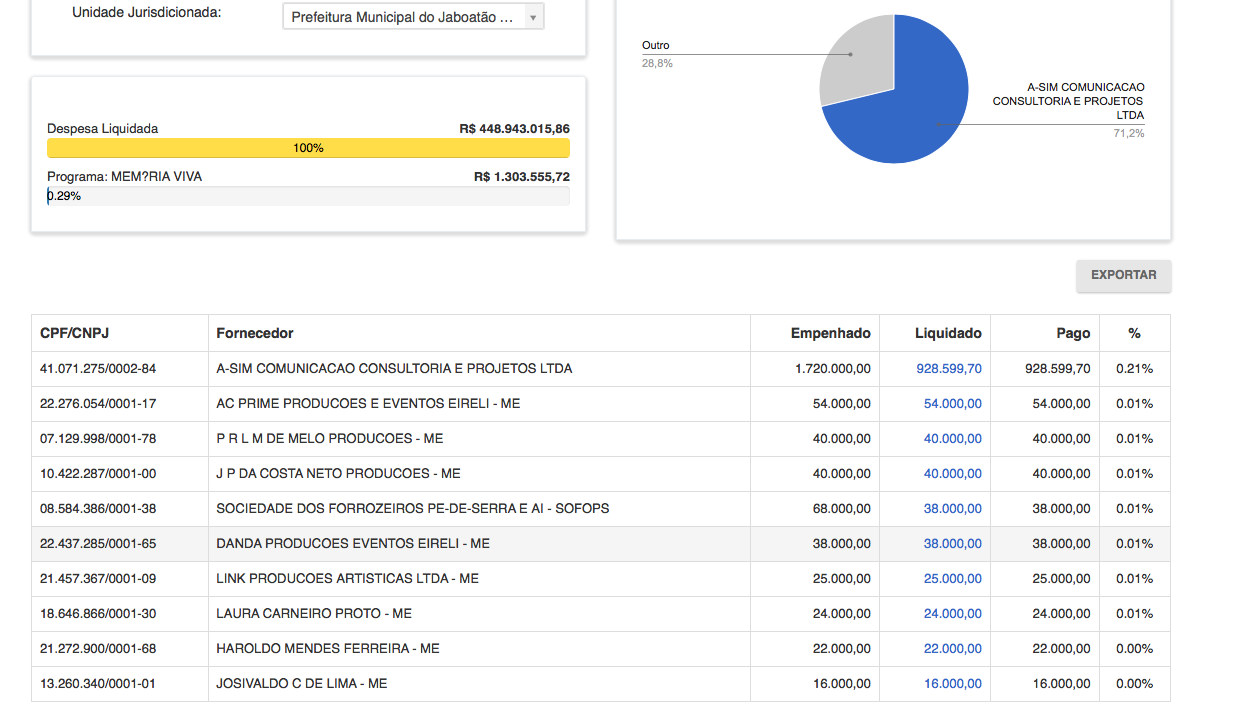Open liquidado value 16.000,00
This screenshot has width=1241, height=707.
pos(952,684)
